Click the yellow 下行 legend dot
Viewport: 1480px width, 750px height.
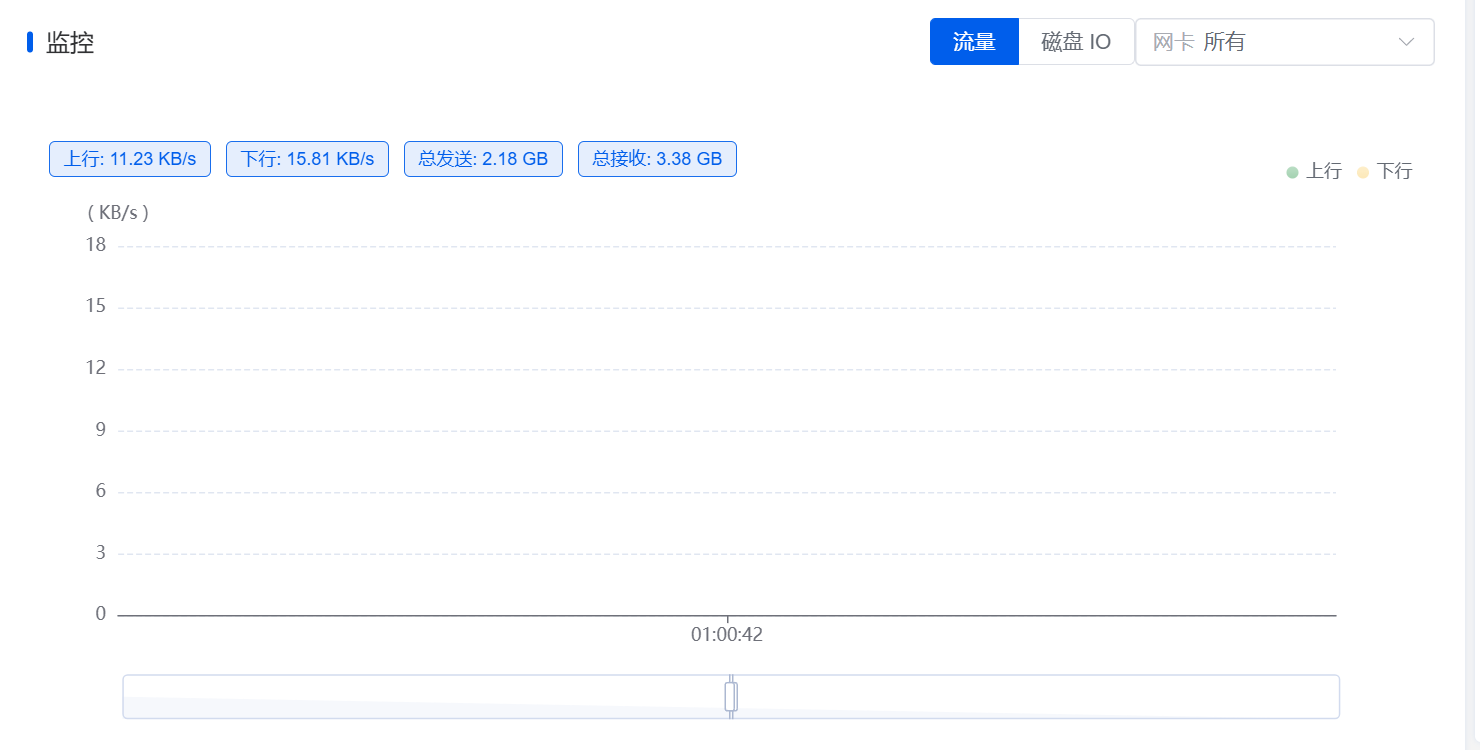[1362, 172]
